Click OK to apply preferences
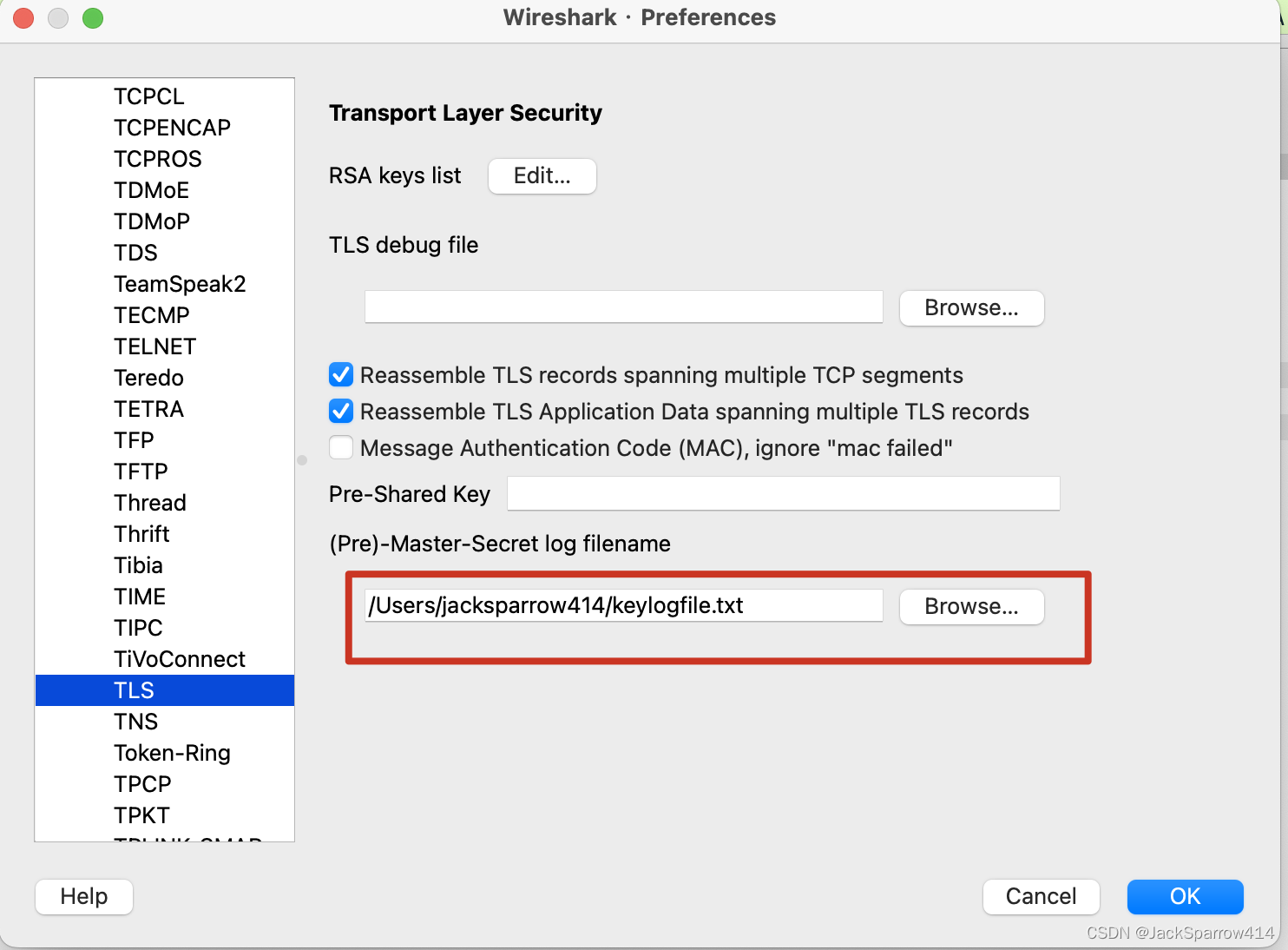 pos(1185,896)
